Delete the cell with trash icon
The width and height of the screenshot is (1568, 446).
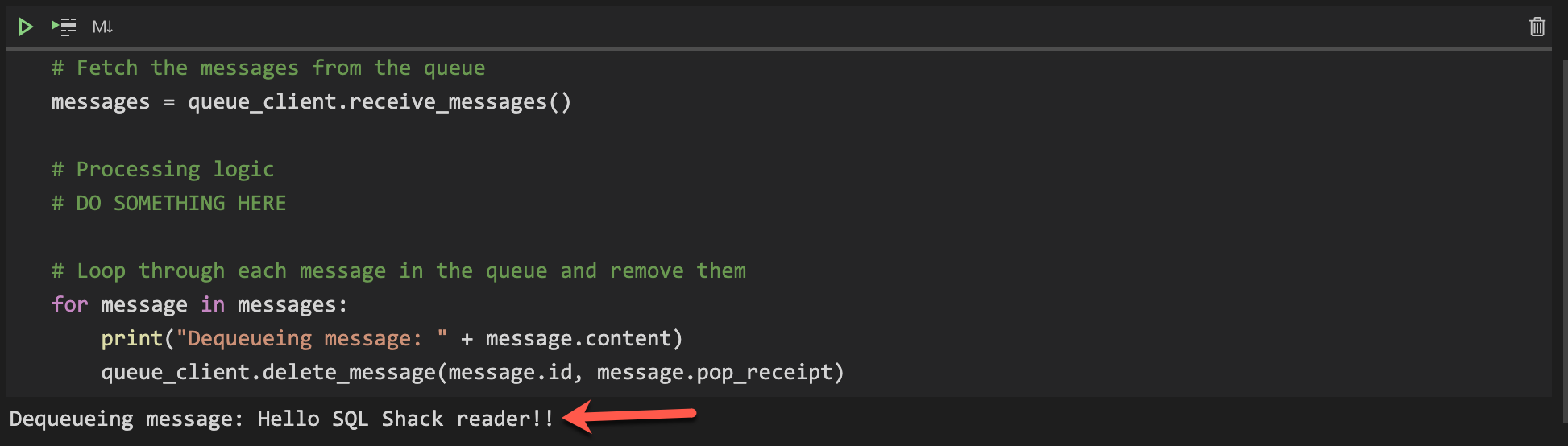1537,27
